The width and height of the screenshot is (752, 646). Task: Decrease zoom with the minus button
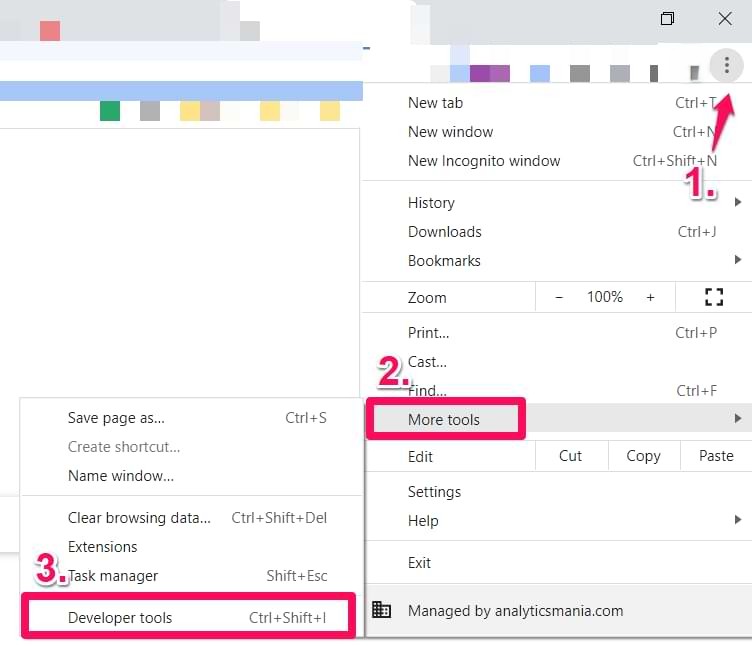[x=559, y=297]
